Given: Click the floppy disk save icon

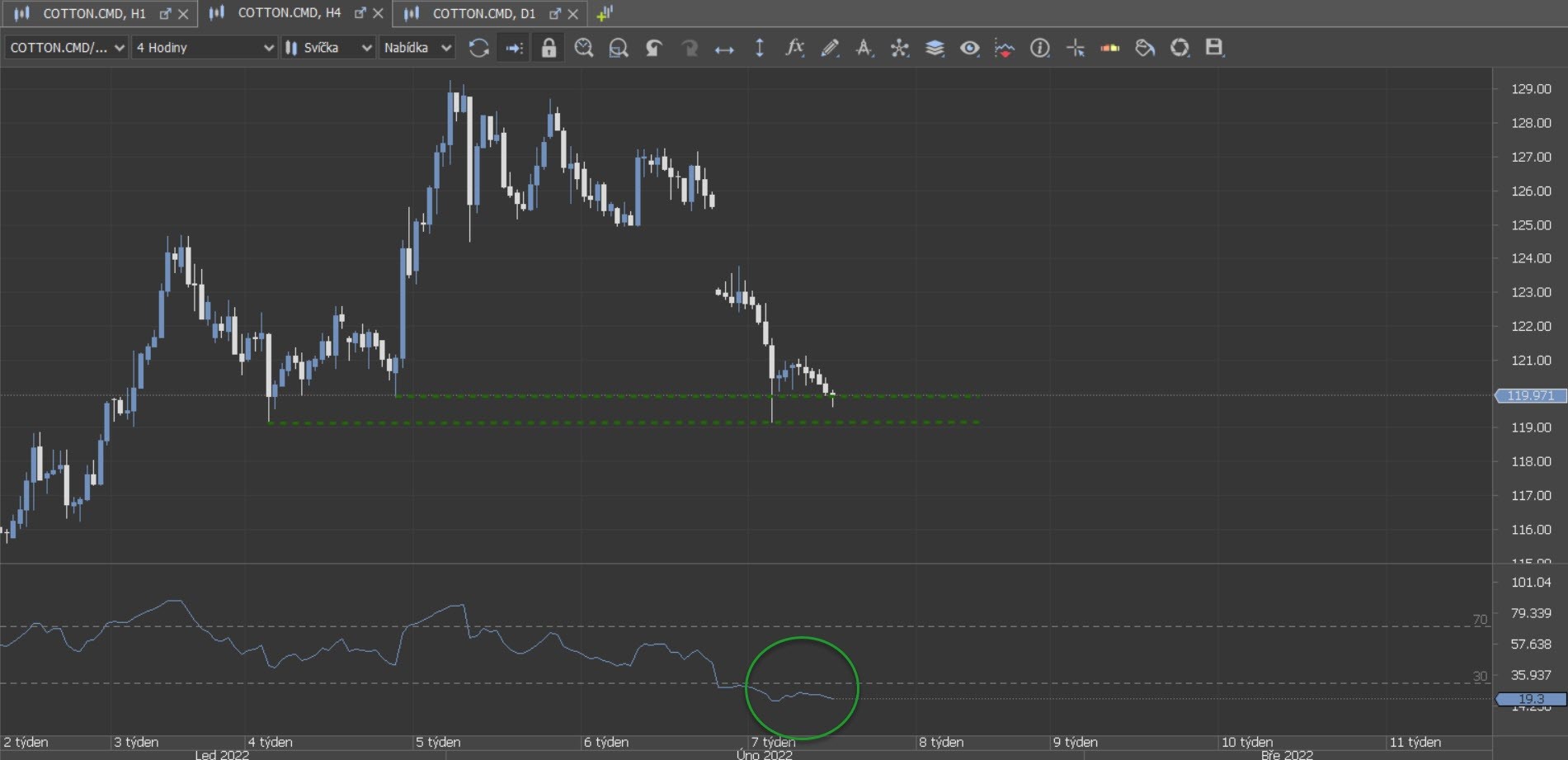Looking at the screenshot, I should (1214, 48).
